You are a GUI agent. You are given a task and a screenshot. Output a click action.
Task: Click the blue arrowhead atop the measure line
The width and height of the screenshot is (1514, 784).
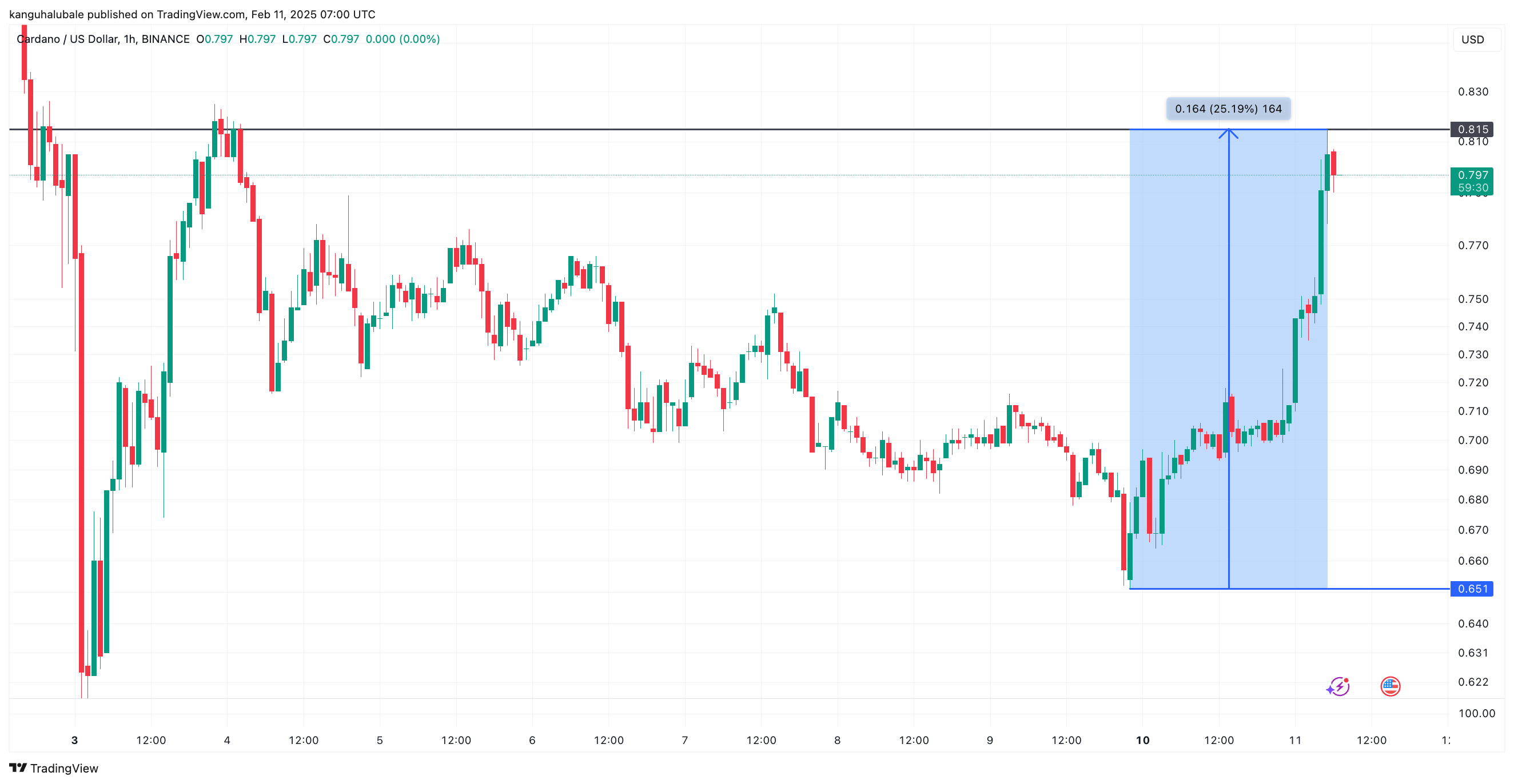(1228, 133)
